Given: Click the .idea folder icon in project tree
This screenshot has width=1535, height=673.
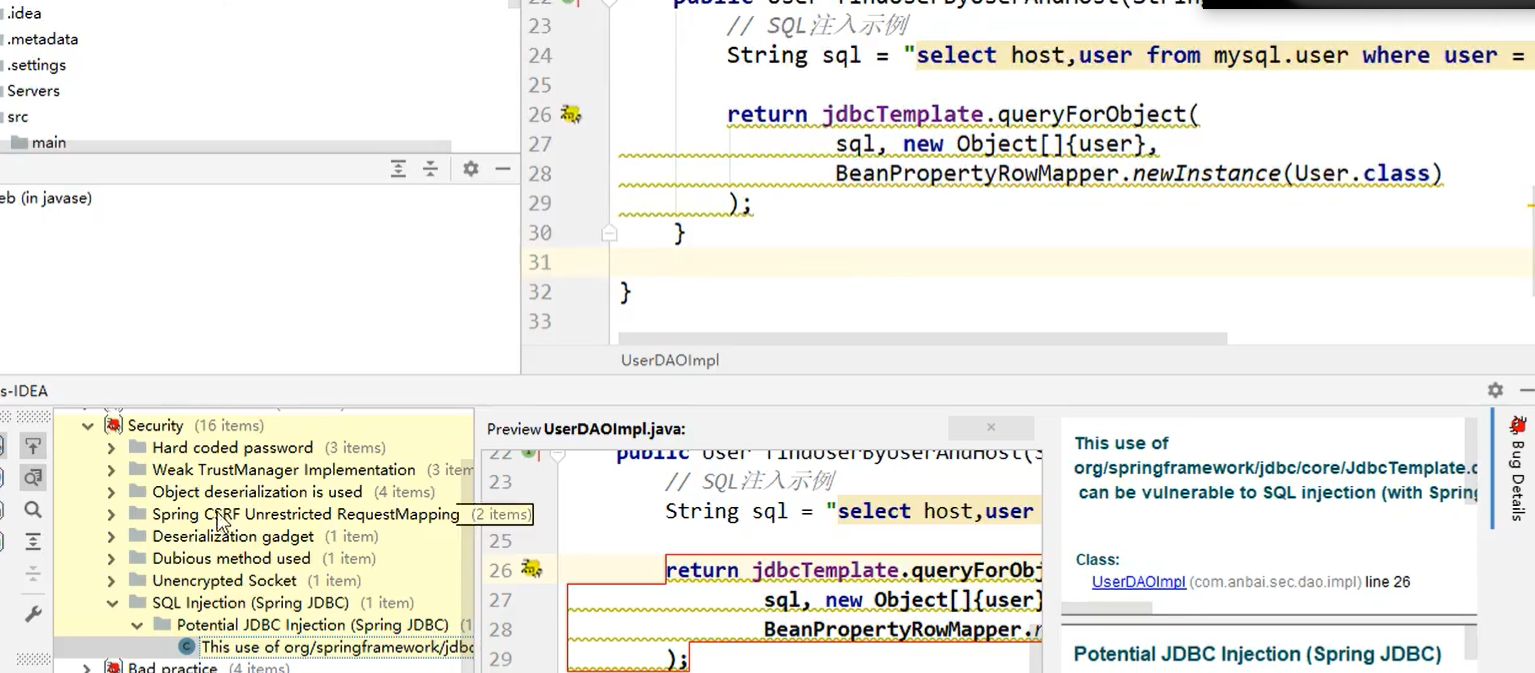Looking at the screenshot, I should pos(2,14).
